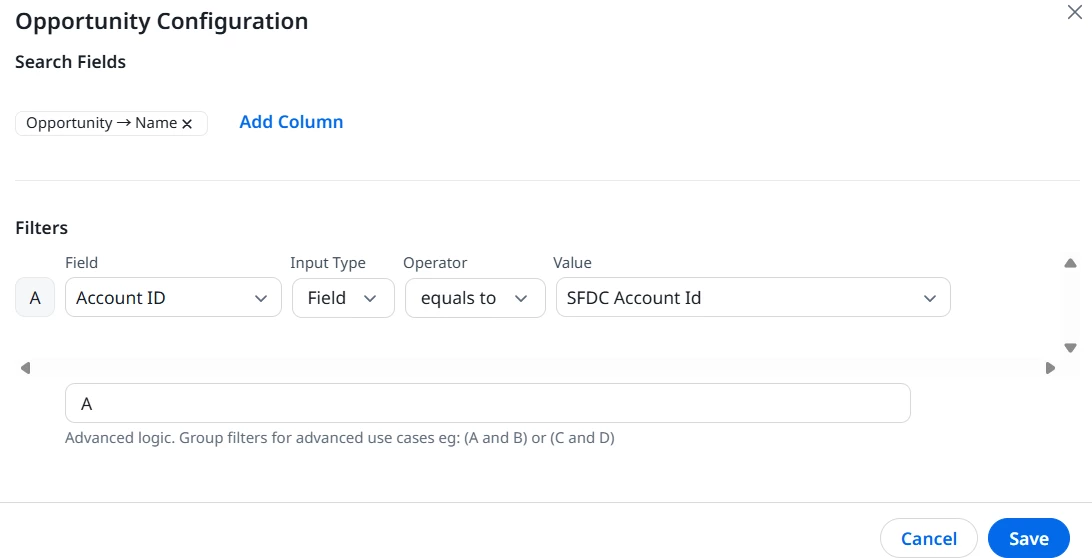Click the filters scroll up arrow
Viewport: 1092px width, 558px height.
point(1070,264)
